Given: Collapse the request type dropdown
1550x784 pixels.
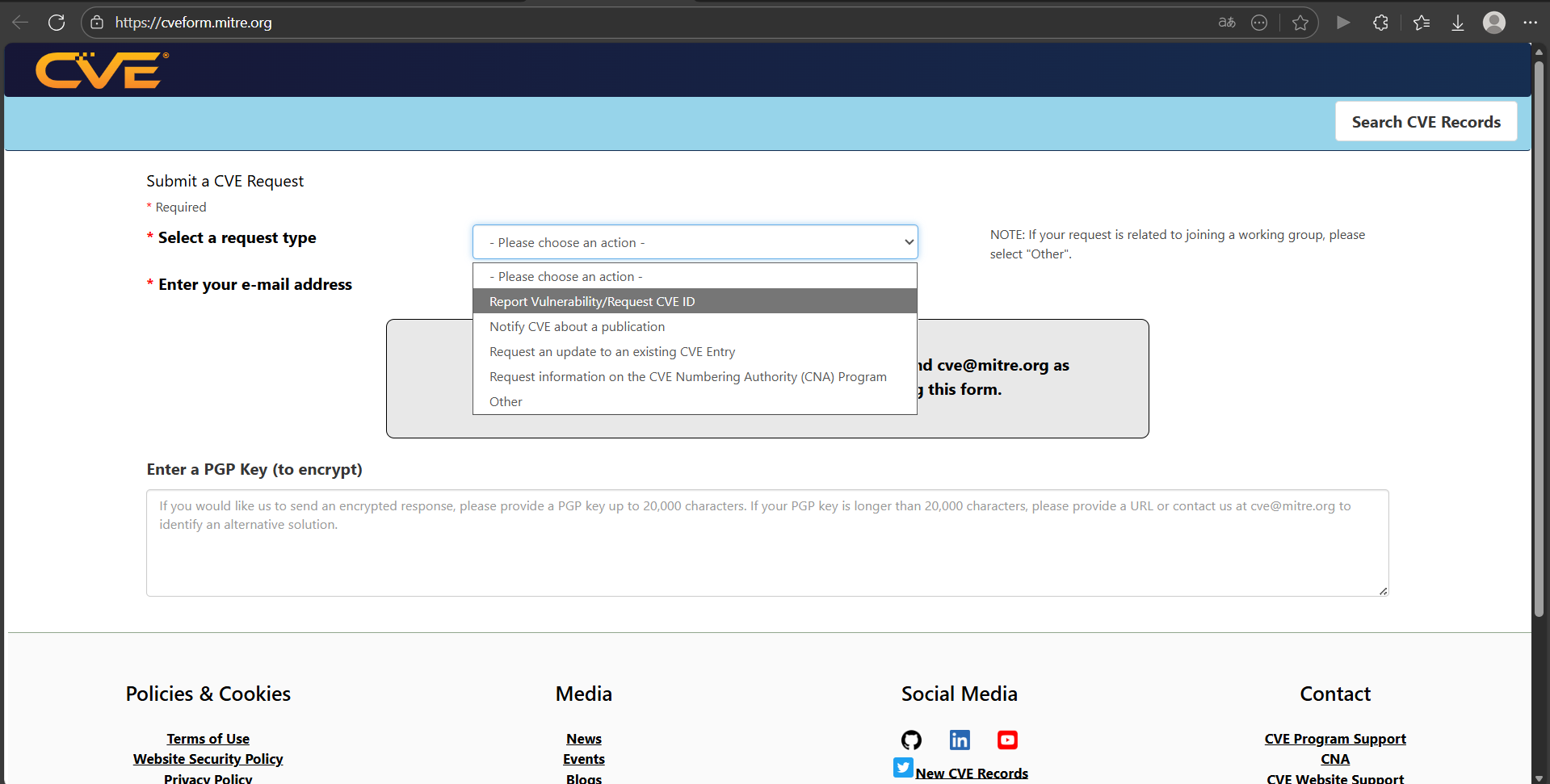Looking at the screenshot, I should [695, 242].
